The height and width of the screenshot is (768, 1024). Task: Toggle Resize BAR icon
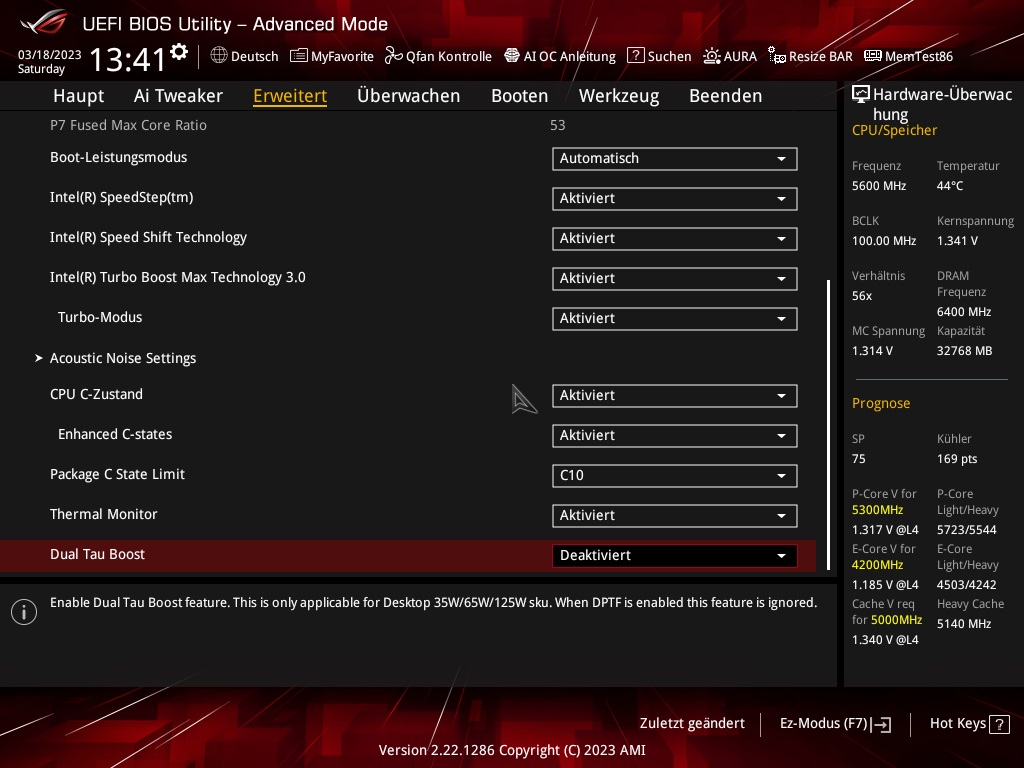[776, 56]
